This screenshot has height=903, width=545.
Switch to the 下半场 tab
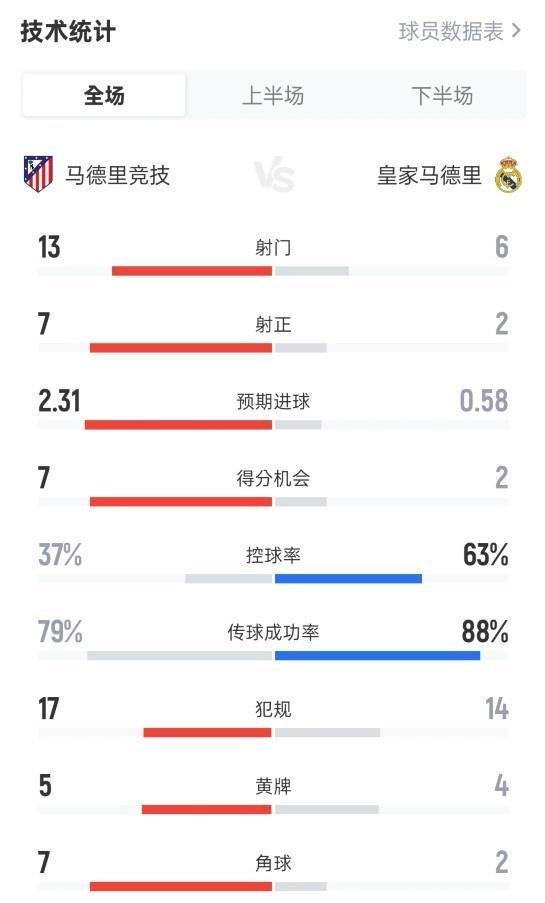coord(442,96)
